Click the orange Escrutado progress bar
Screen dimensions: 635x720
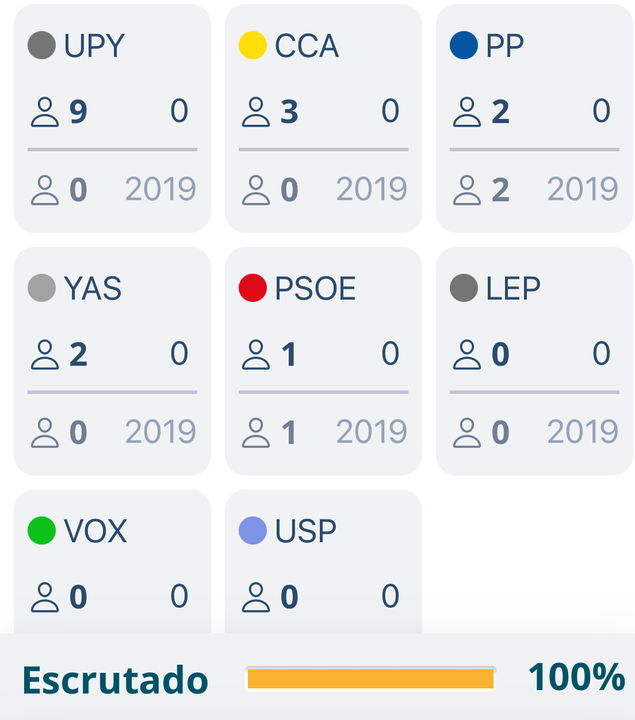click(x=371, y=678)
